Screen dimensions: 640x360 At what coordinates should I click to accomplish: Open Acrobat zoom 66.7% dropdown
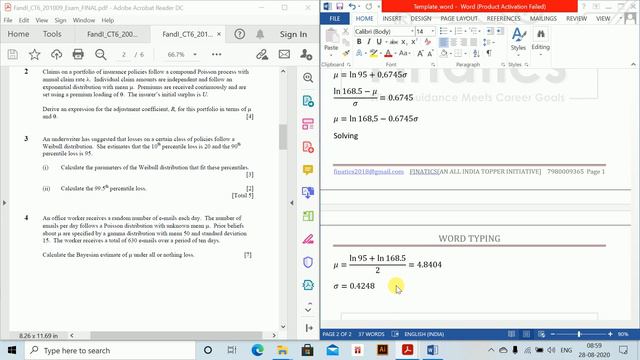coord(195,54)
